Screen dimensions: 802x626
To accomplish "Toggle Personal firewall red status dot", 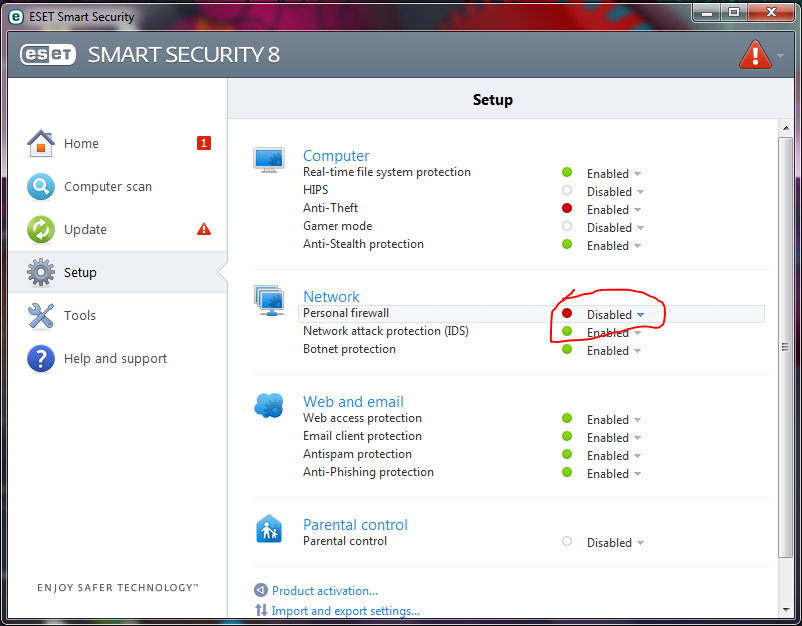I will point(567,313).
